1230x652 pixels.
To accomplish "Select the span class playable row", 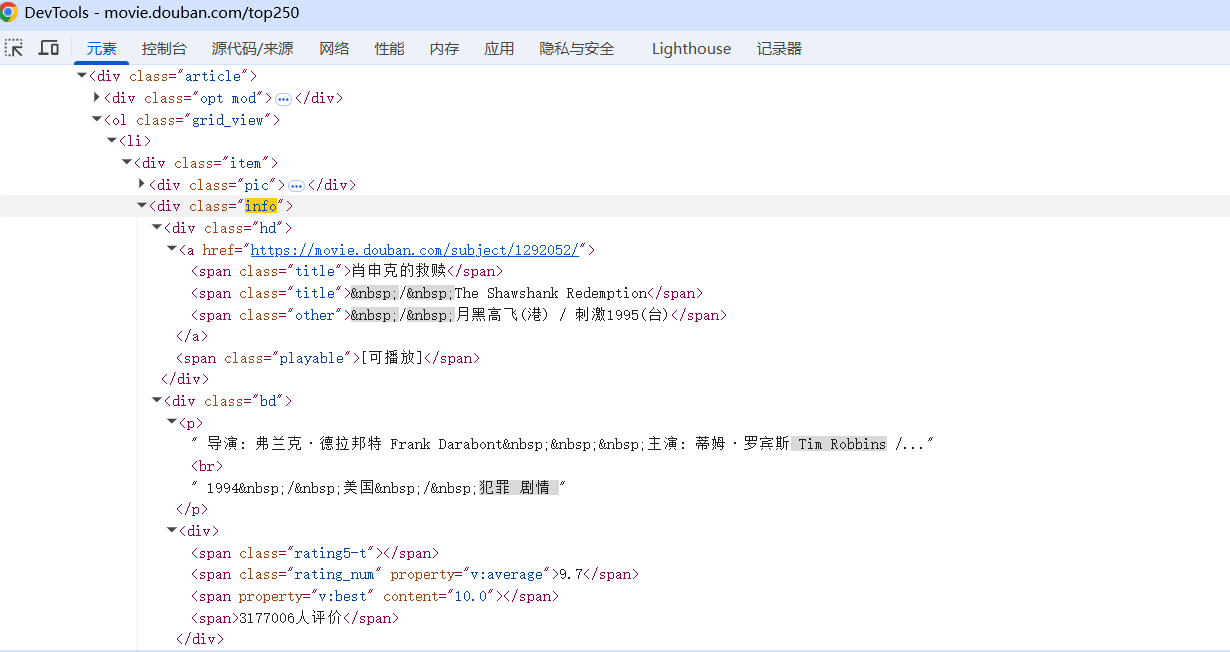I will (328, 358).
